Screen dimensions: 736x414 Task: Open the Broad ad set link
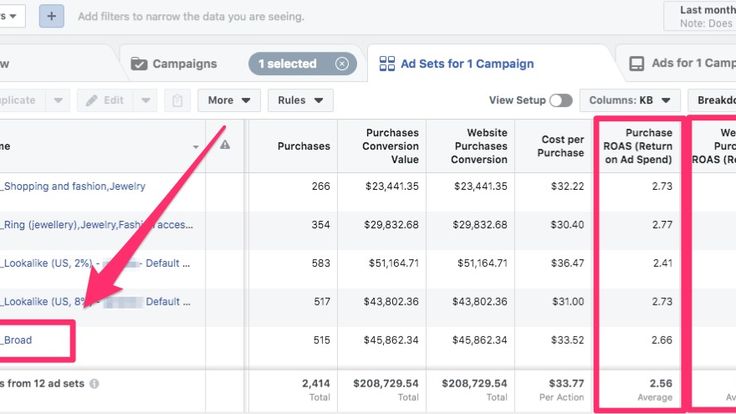click(17, 340)
